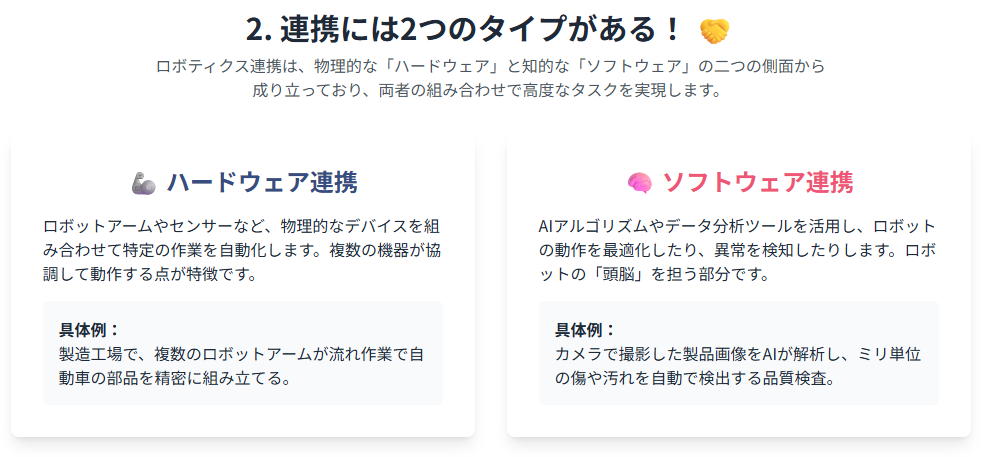This screenshot has height=457, width=986.
Task: Click the muscle arm emoji icon
Action: (143, 183)
